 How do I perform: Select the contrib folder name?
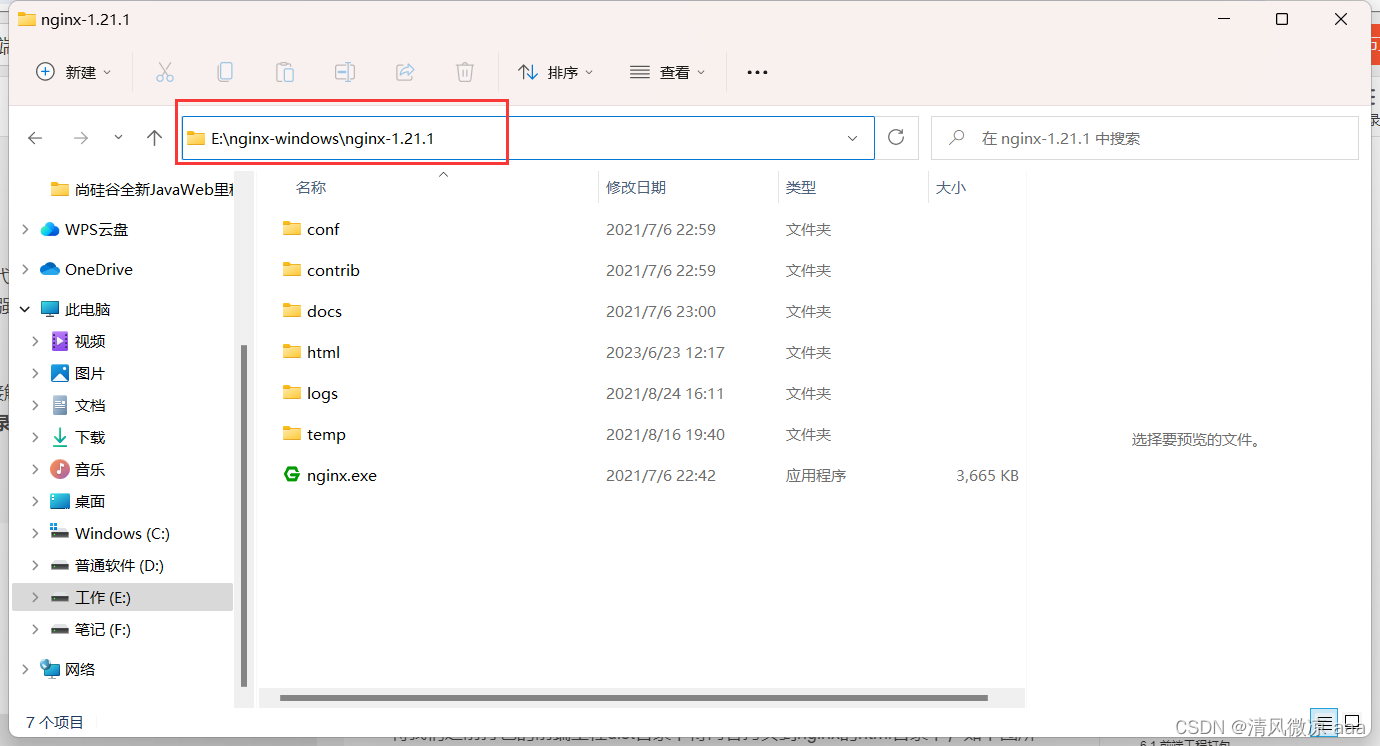pos(333,270)
